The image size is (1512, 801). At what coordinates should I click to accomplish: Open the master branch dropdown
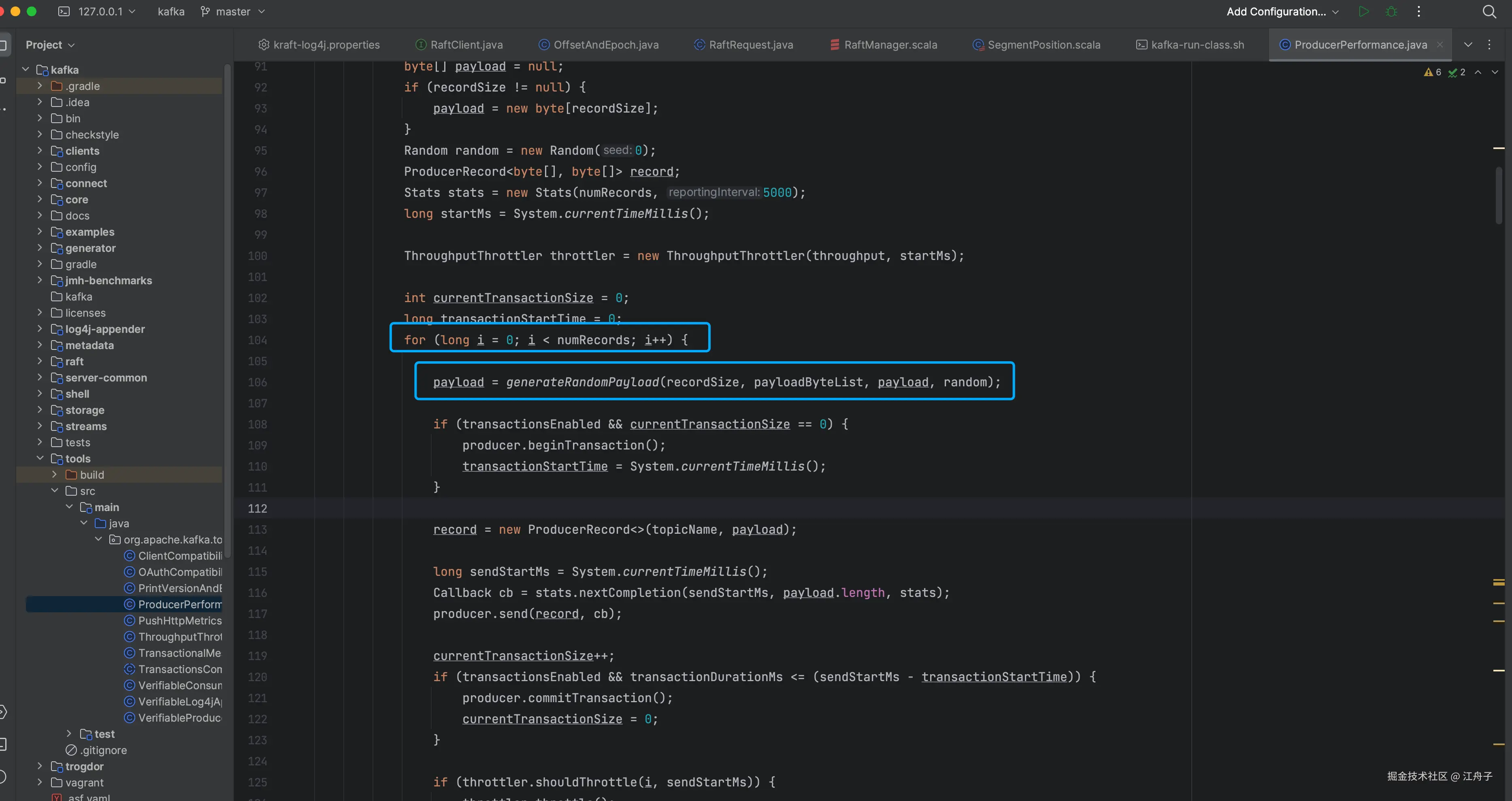(233, 11)
